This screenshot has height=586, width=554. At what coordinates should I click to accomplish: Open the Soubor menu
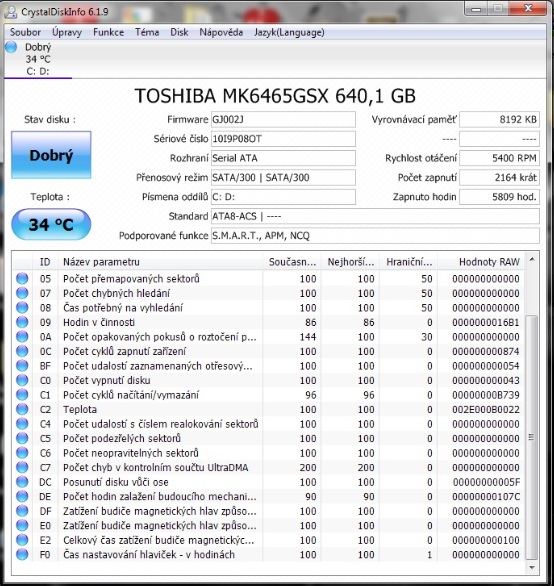(25, 33)
